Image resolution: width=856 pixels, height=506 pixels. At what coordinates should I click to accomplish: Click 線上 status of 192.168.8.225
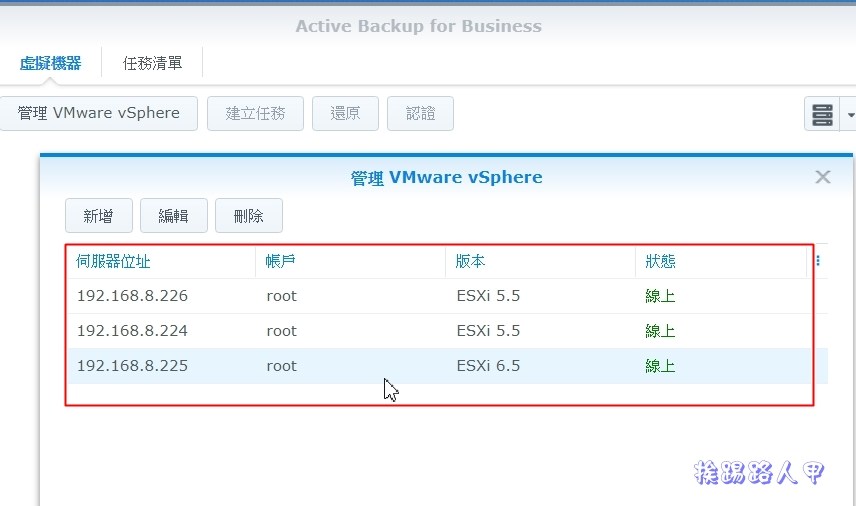660,366
